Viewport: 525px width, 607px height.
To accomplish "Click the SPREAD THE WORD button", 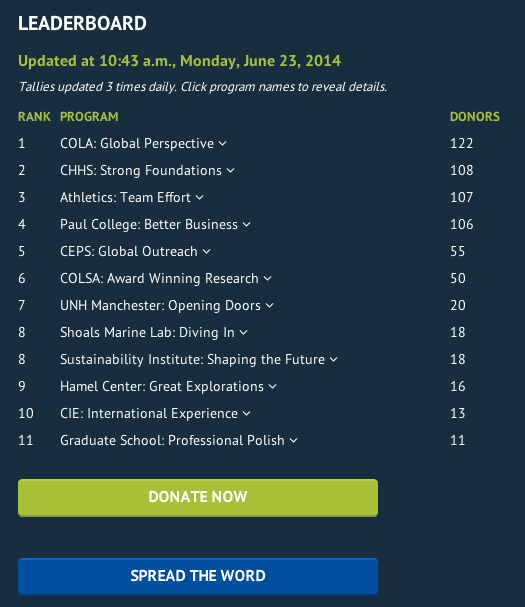I will click(198, 576).
